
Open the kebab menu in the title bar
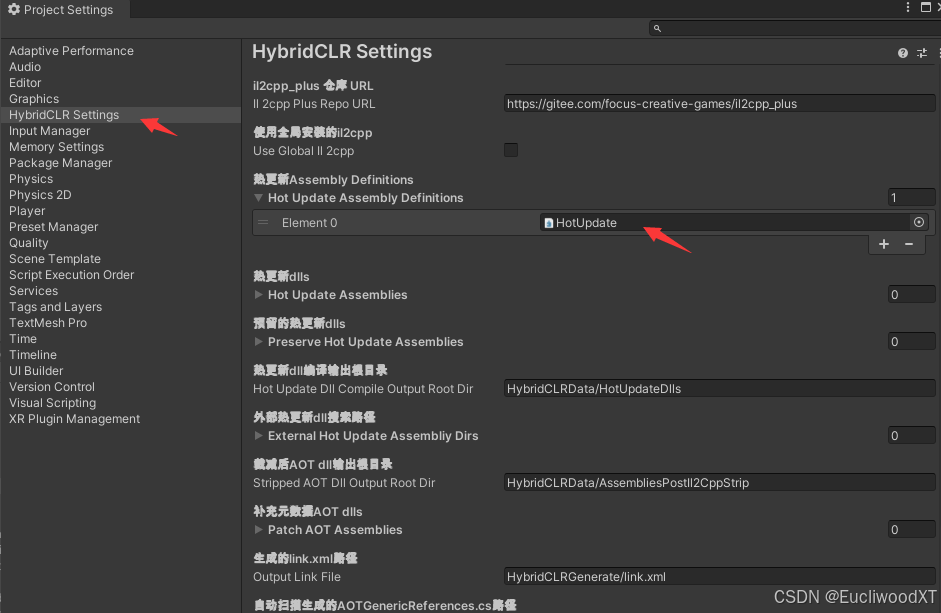click(906, 8)
